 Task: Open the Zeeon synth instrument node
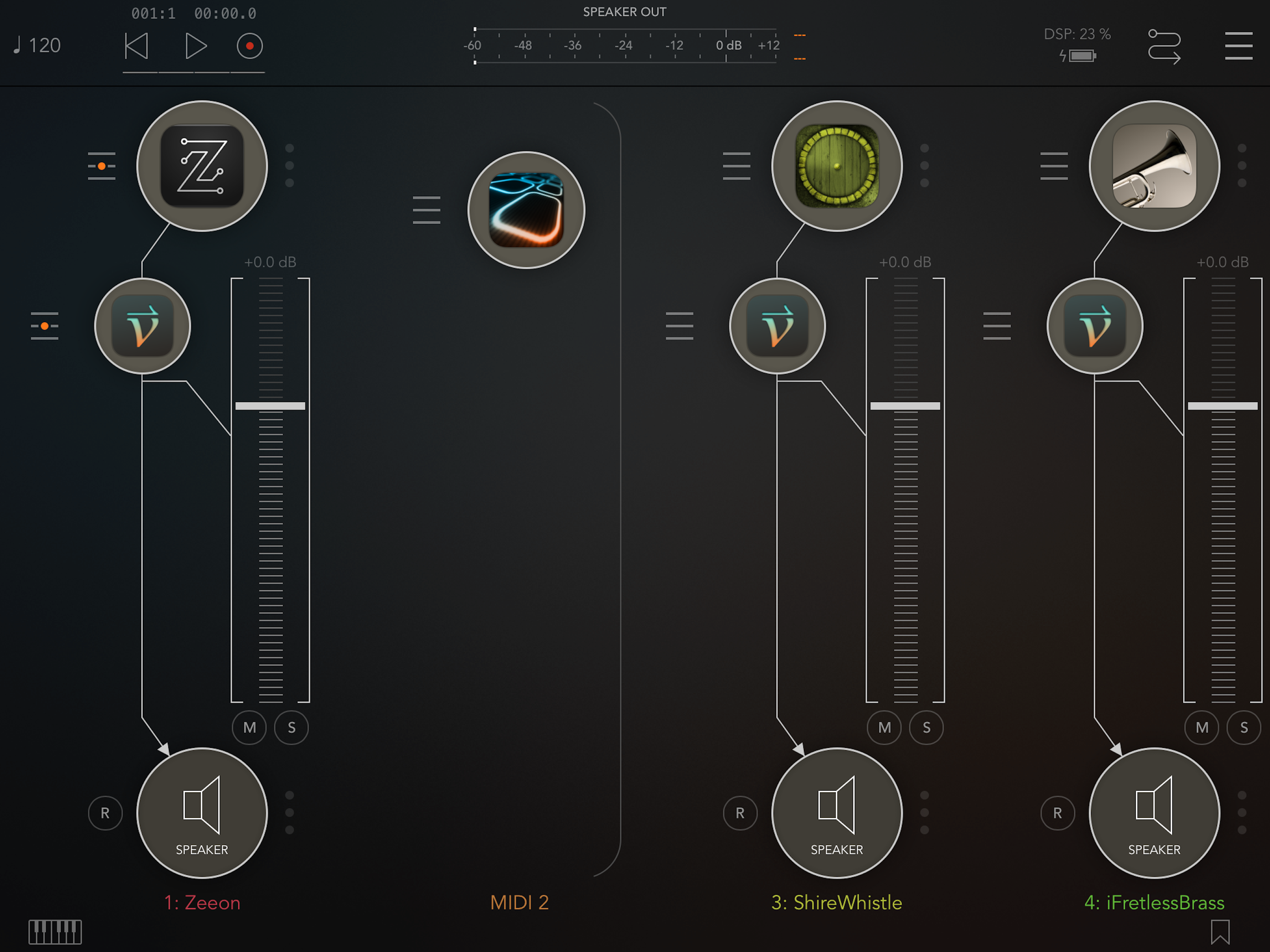coord(202,166)
